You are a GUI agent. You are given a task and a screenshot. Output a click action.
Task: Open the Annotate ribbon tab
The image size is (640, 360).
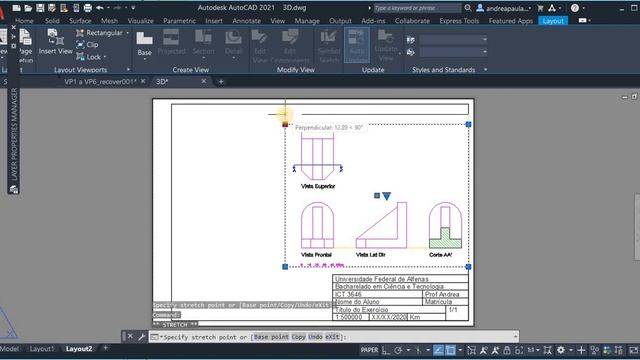[x=247, y=20]
